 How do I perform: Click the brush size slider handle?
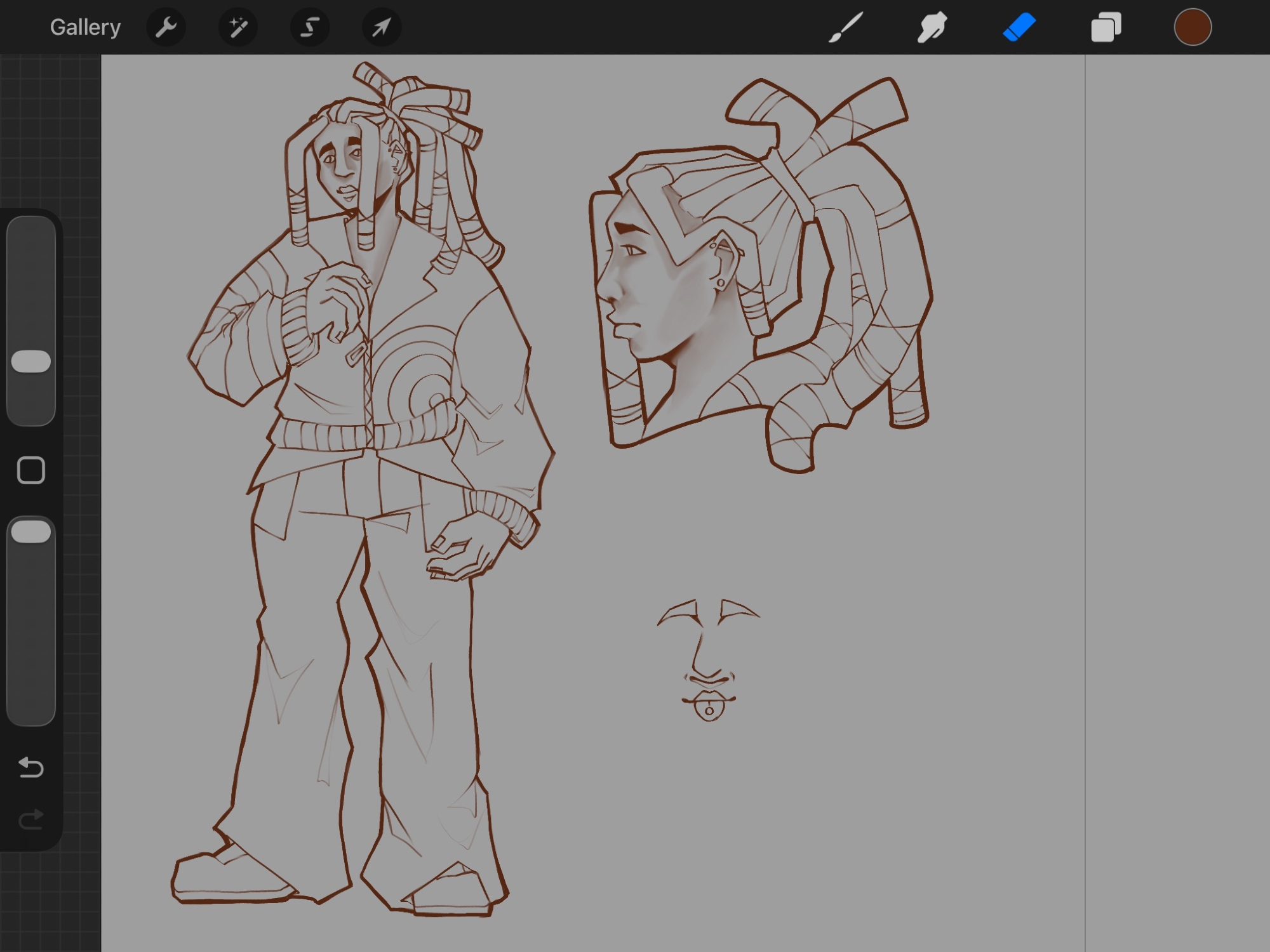[x=31, y=361]
